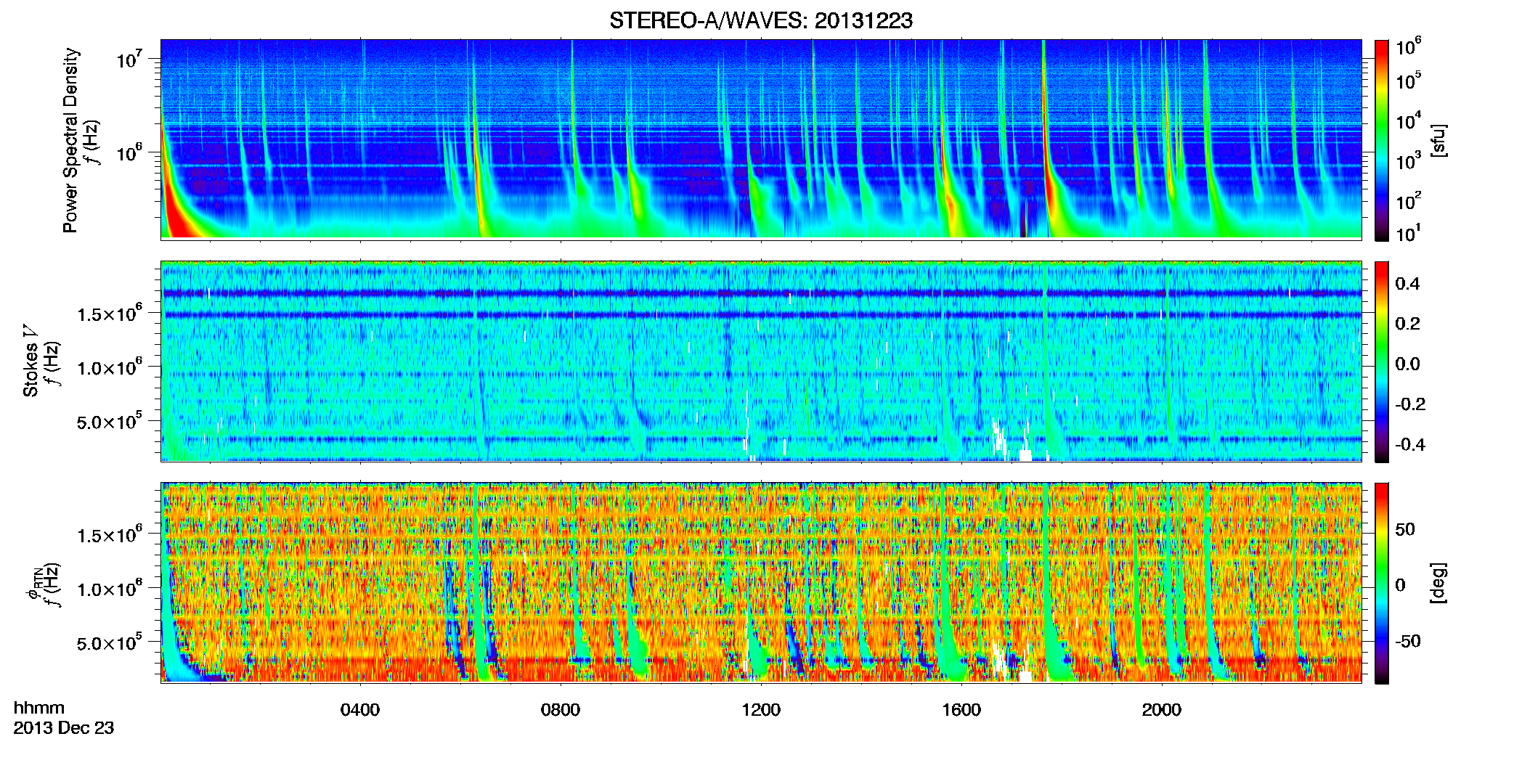Viewport: 1522px width, 784px height.
Task: Click the 1600 time tick label
Action: click(961, 710)
